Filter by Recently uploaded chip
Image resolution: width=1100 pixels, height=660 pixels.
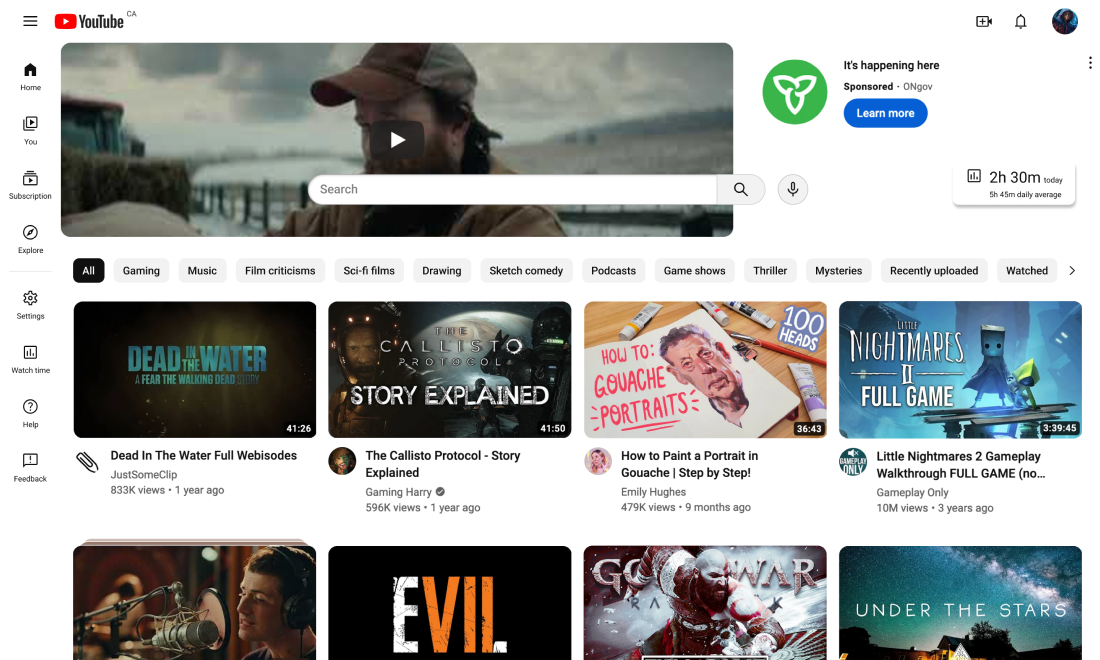934,271
